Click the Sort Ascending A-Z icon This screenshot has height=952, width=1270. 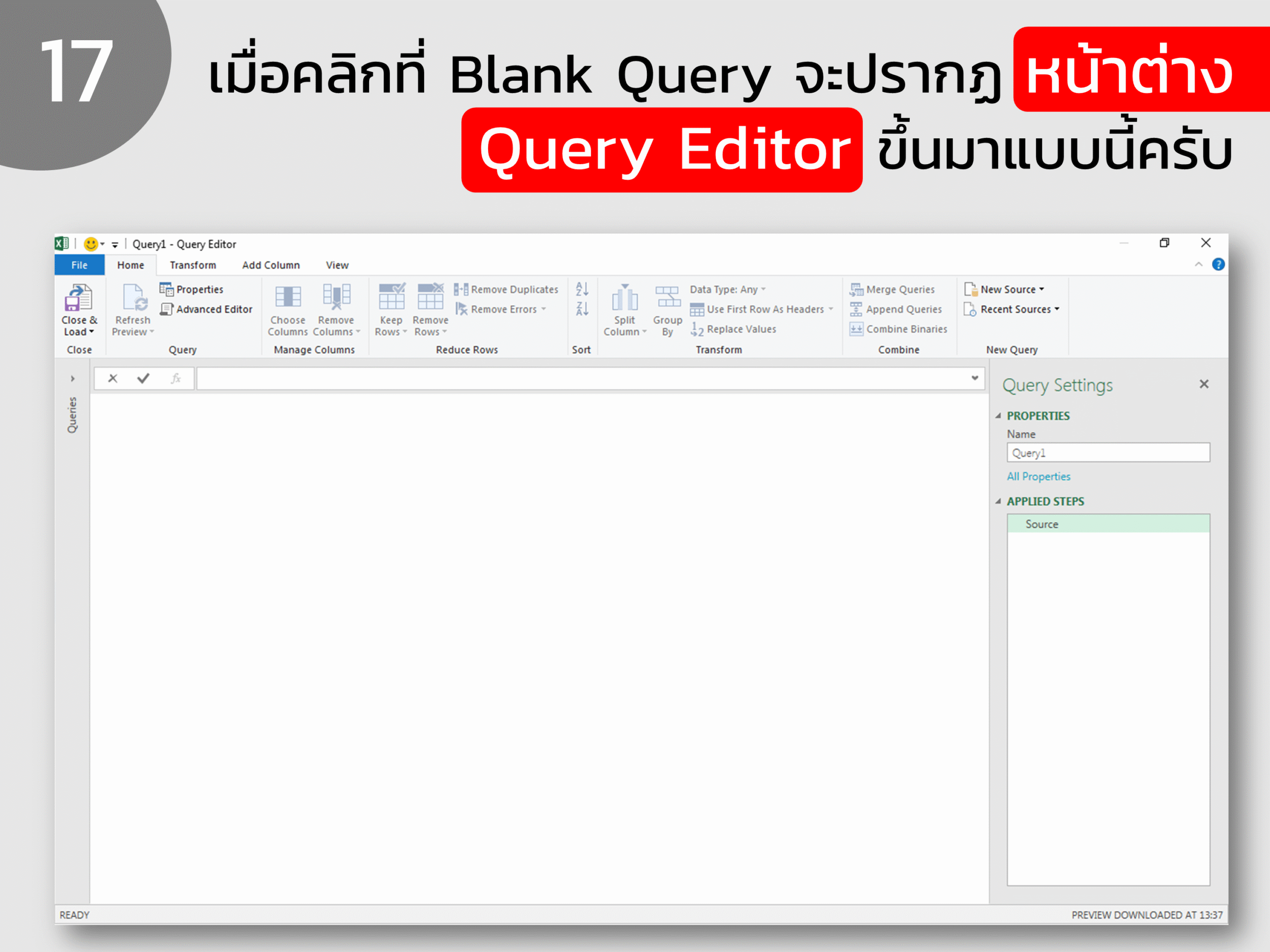(581, 289)
